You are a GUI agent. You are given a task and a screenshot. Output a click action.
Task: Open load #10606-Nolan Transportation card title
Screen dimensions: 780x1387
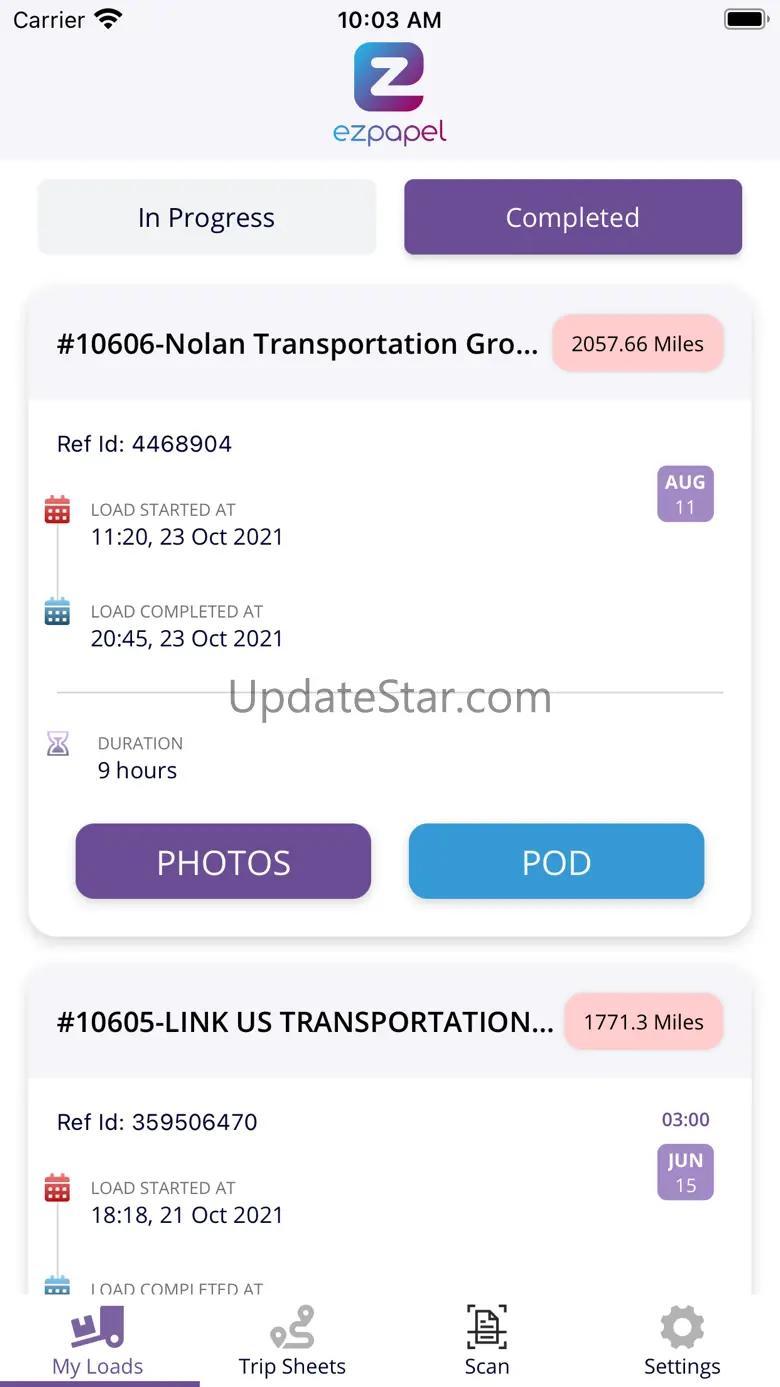298,344
